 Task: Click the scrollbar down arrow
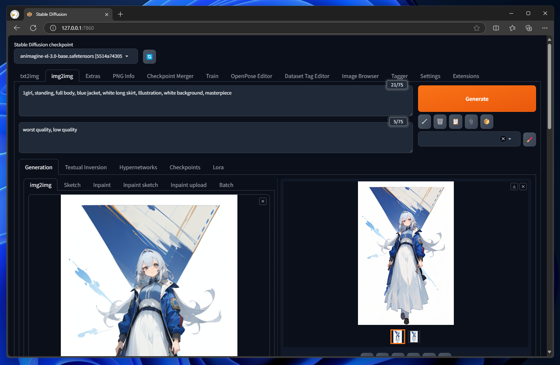point(549,352)
